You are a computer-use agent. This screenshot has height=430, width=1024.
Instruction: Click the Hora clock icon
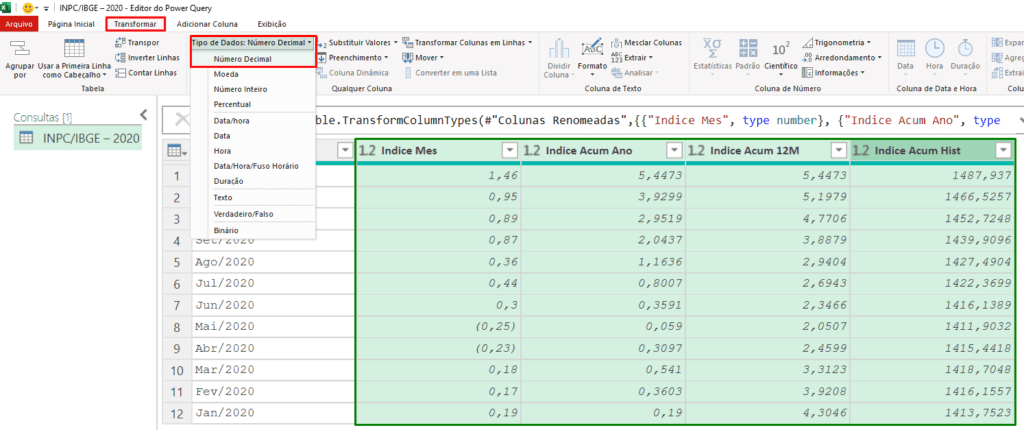pos(935,50)
